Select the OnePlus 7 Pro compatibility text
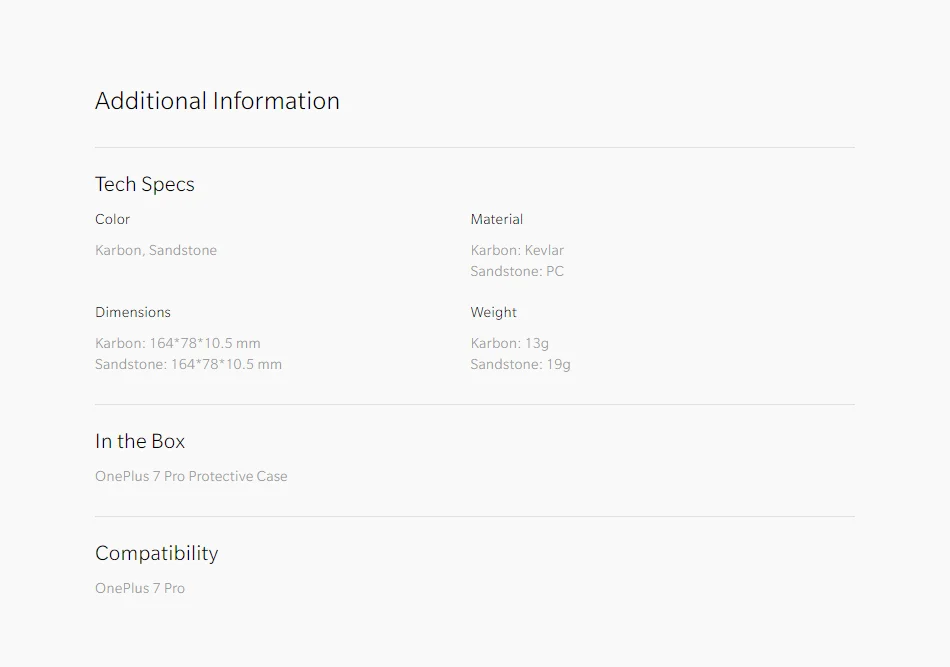The height and width of the screenshot is (667, 950). (140, 588)
